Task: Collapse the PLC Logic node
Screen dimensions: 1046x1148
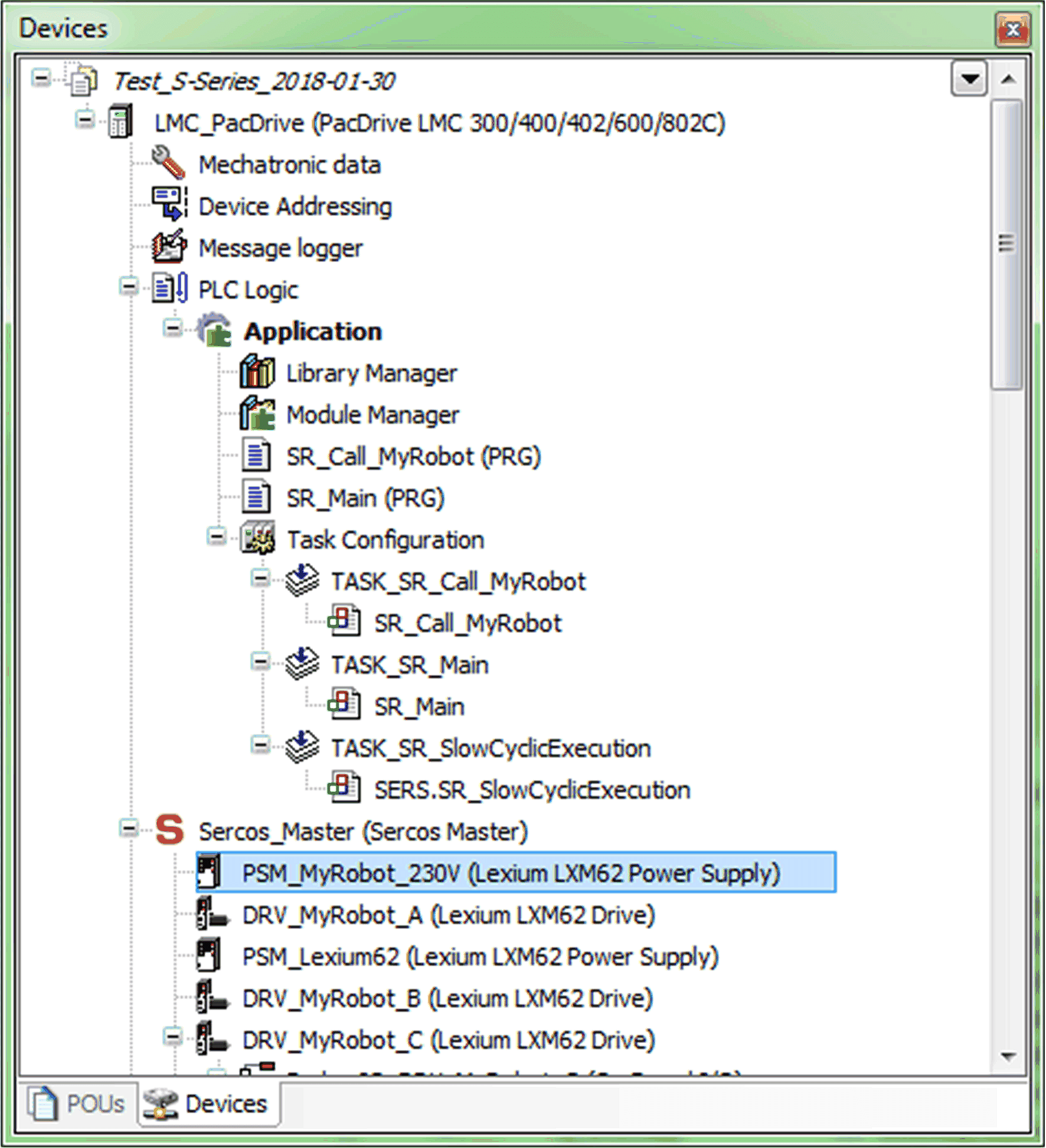Action: [x=129, y=286]
